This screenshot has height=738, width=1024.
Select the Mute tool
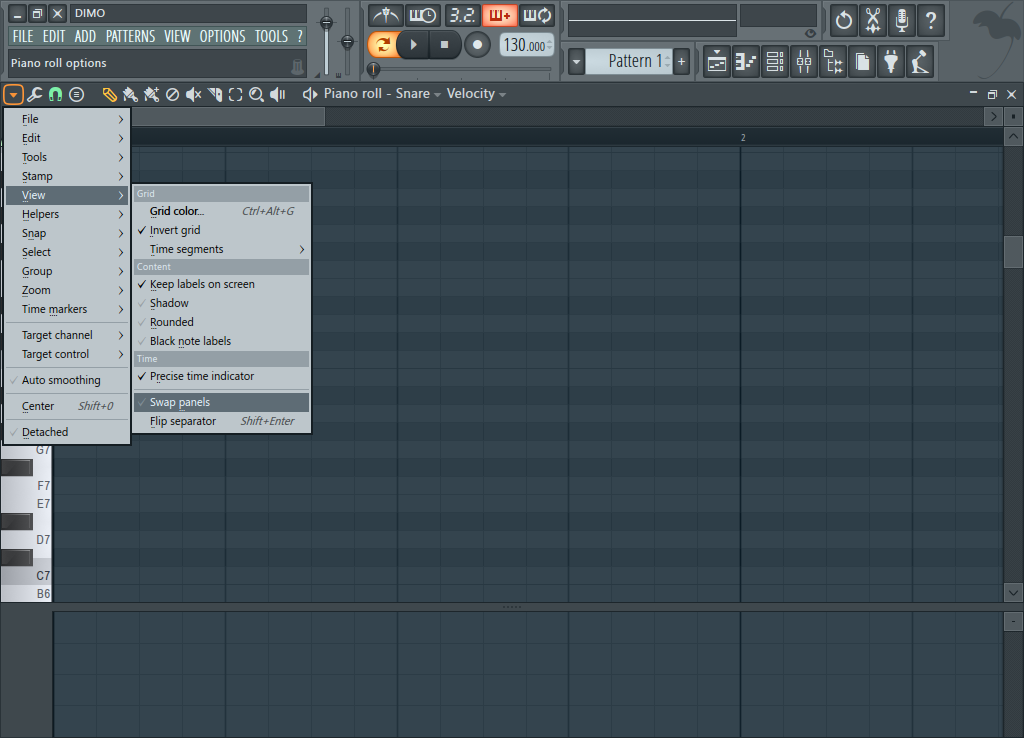(x=193, y=95)
